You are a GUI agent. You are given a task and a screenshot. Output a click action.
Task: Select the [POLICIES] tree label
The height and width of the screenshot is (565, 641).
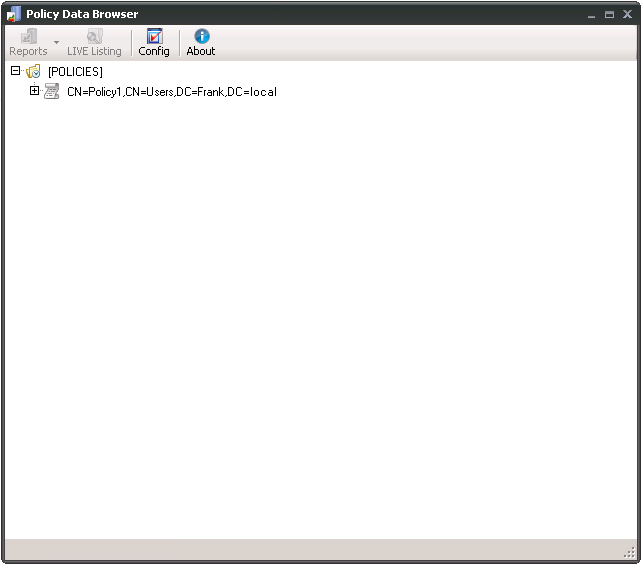point(75,72)
